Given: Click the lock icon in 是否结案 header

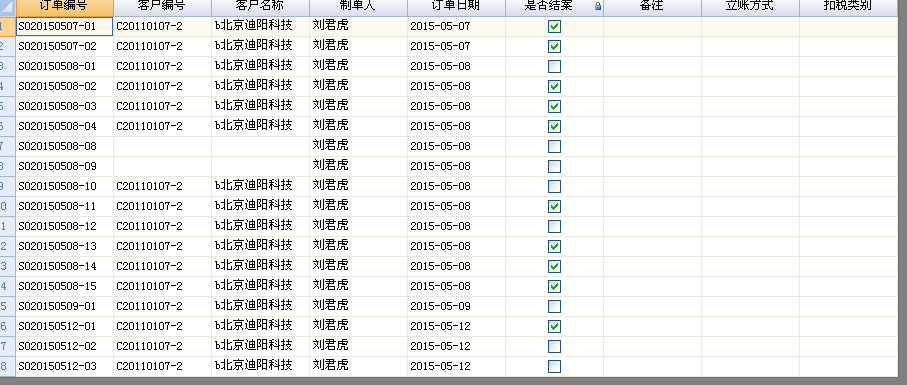Looking at the screenshot, I should (598, 6).
